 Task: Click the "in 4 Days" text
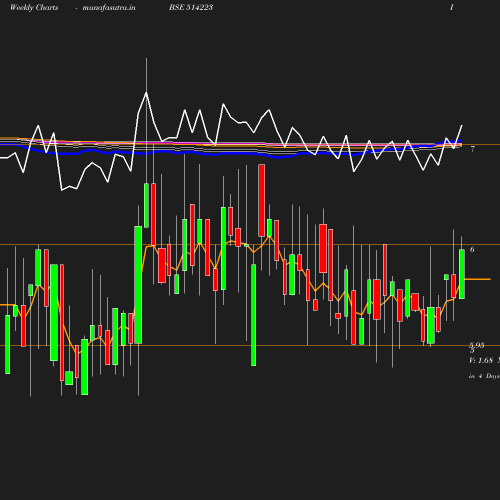pos(484,376)
